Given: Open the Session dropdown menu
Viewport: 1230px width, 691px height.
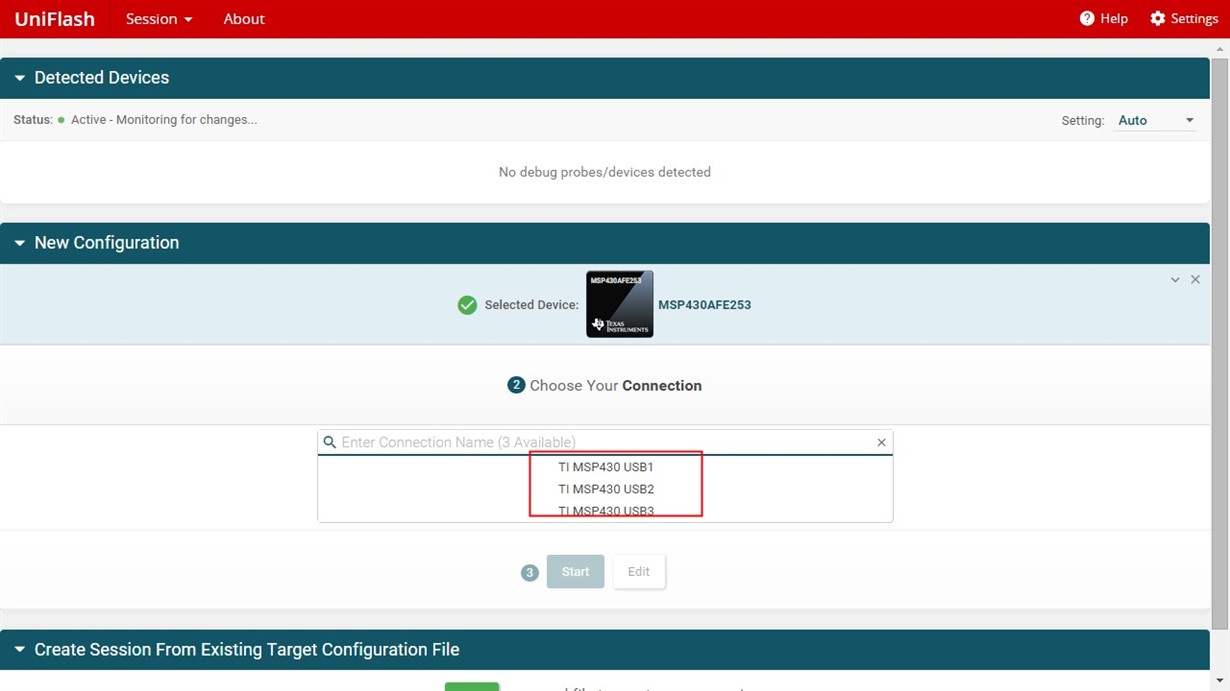Looking at the screenshot, I should pos(159,19).
